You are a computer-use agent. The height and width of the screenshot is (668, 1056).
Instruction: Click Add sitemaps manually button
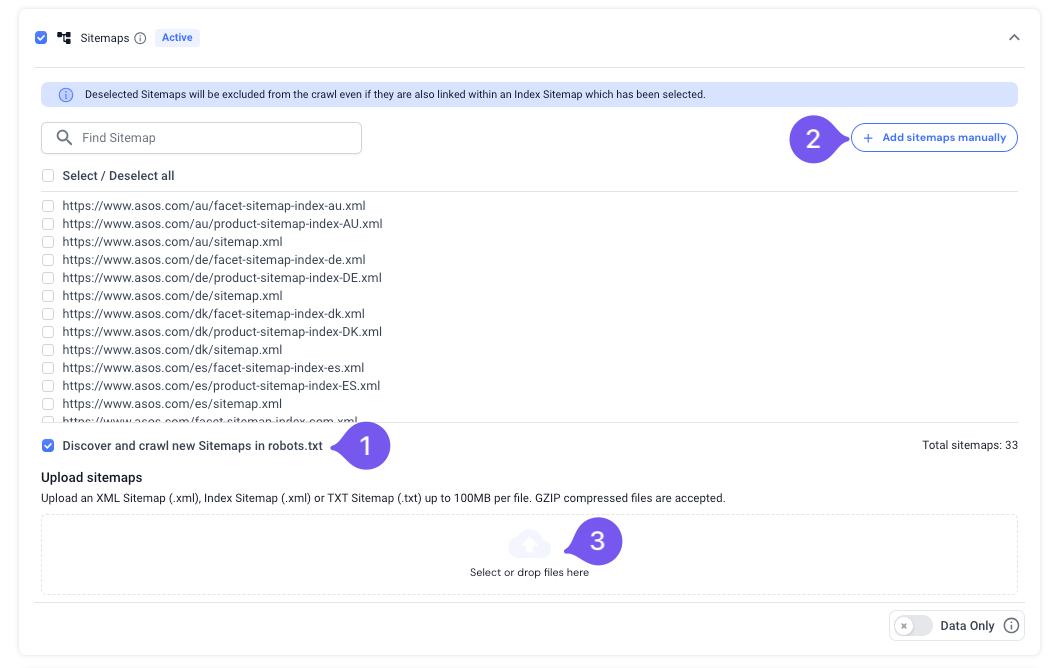934,137
